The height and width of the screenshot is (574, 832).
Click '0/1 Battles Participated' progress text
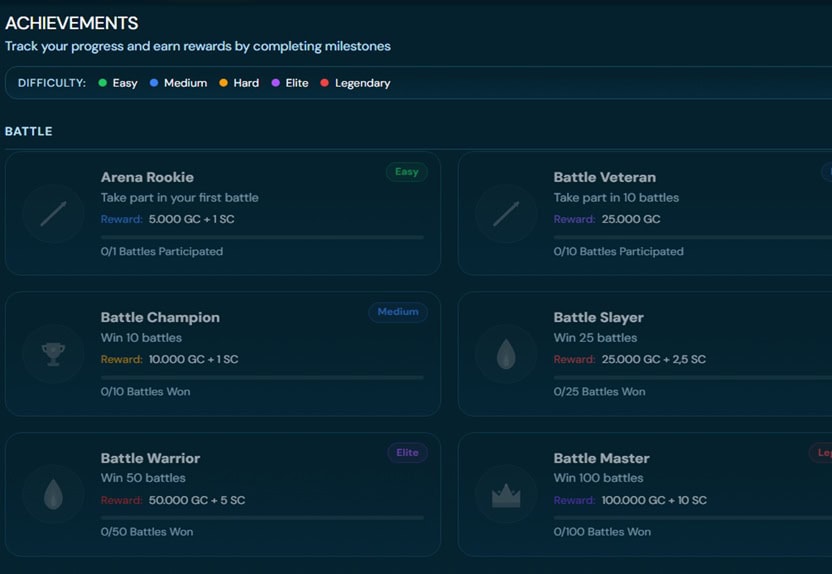162,251
